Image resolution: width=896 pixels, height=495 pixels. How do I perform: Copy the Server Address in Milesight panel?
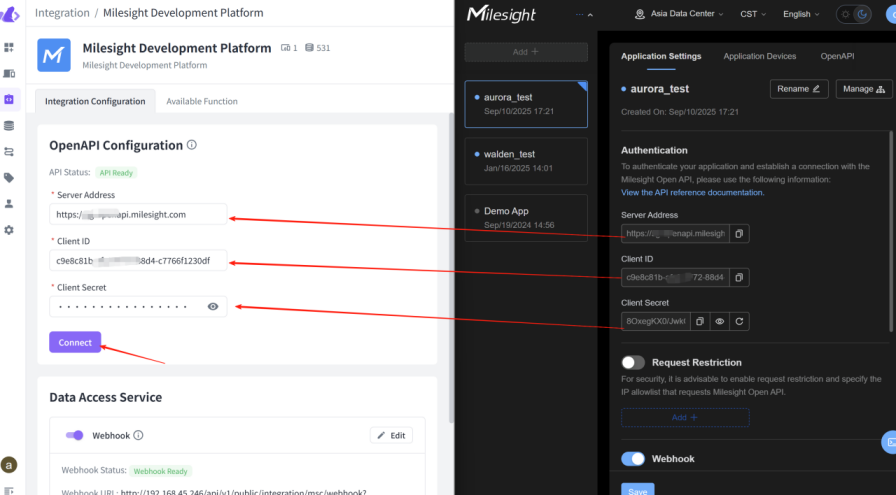[x=739, y=234]
